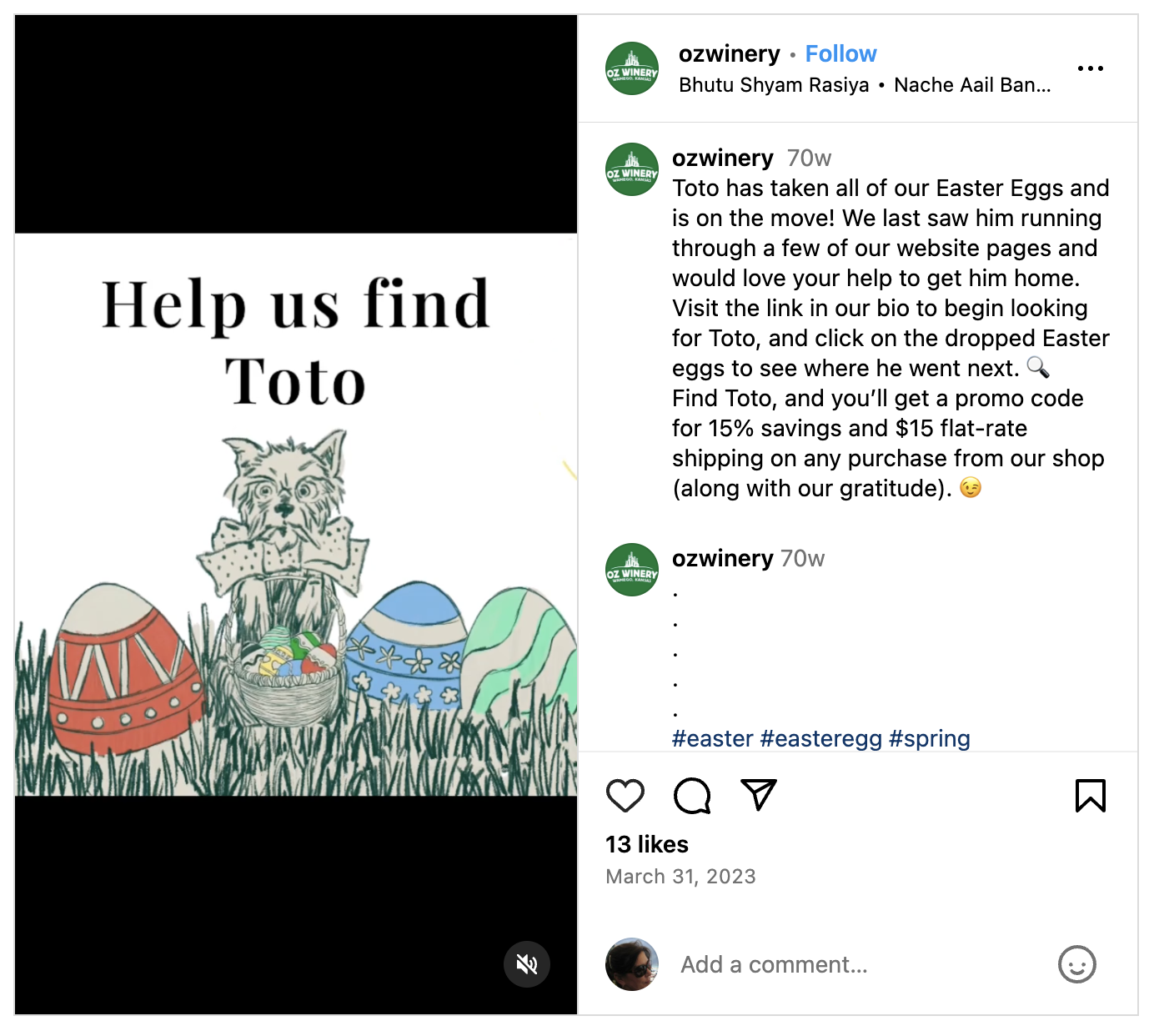Follow the ozwinery account
The height and width of the screenshot is (1036, 1149).
tap(840, 54)
